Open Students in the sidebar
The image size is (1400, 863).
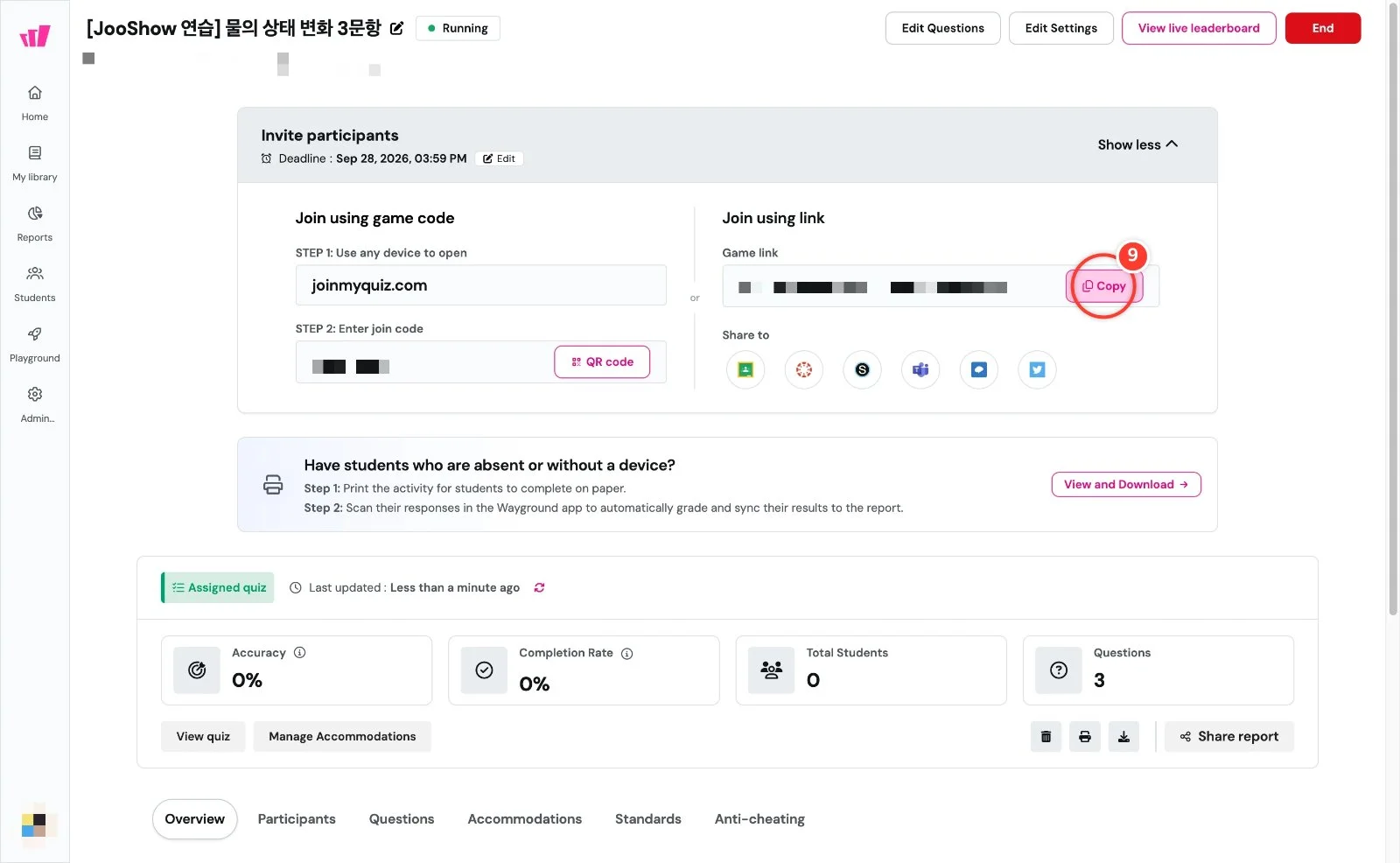pos(35,284)
